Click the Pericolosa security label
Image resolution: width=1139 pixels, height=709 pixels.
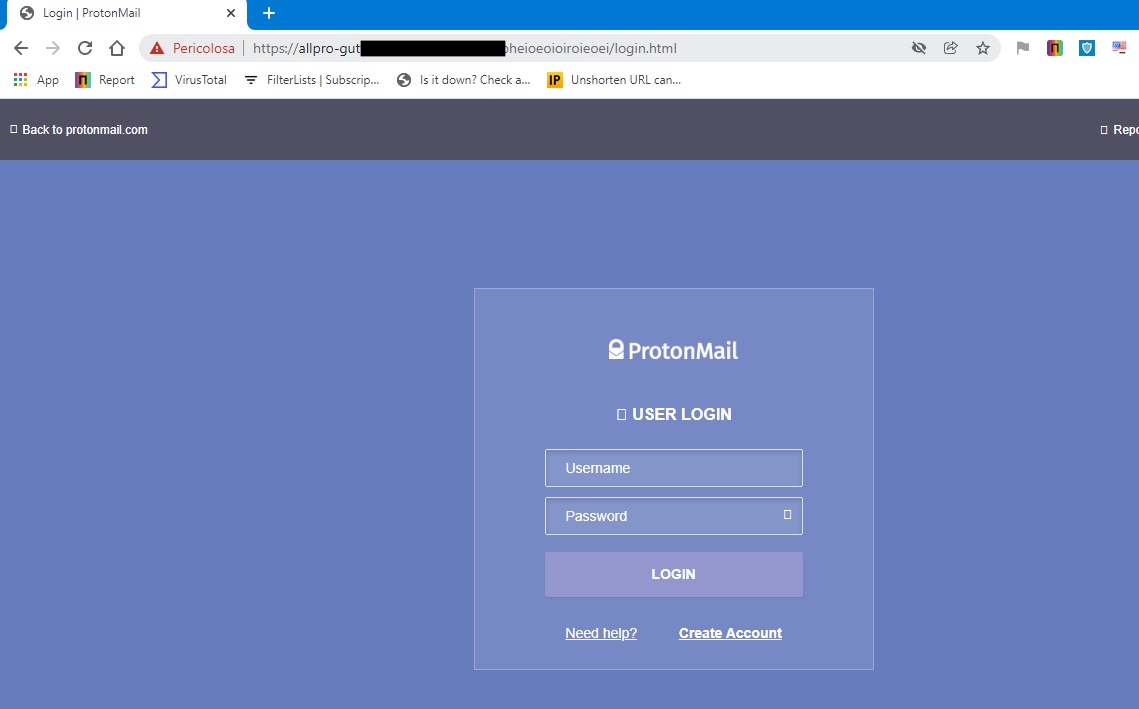click(203, 48)
